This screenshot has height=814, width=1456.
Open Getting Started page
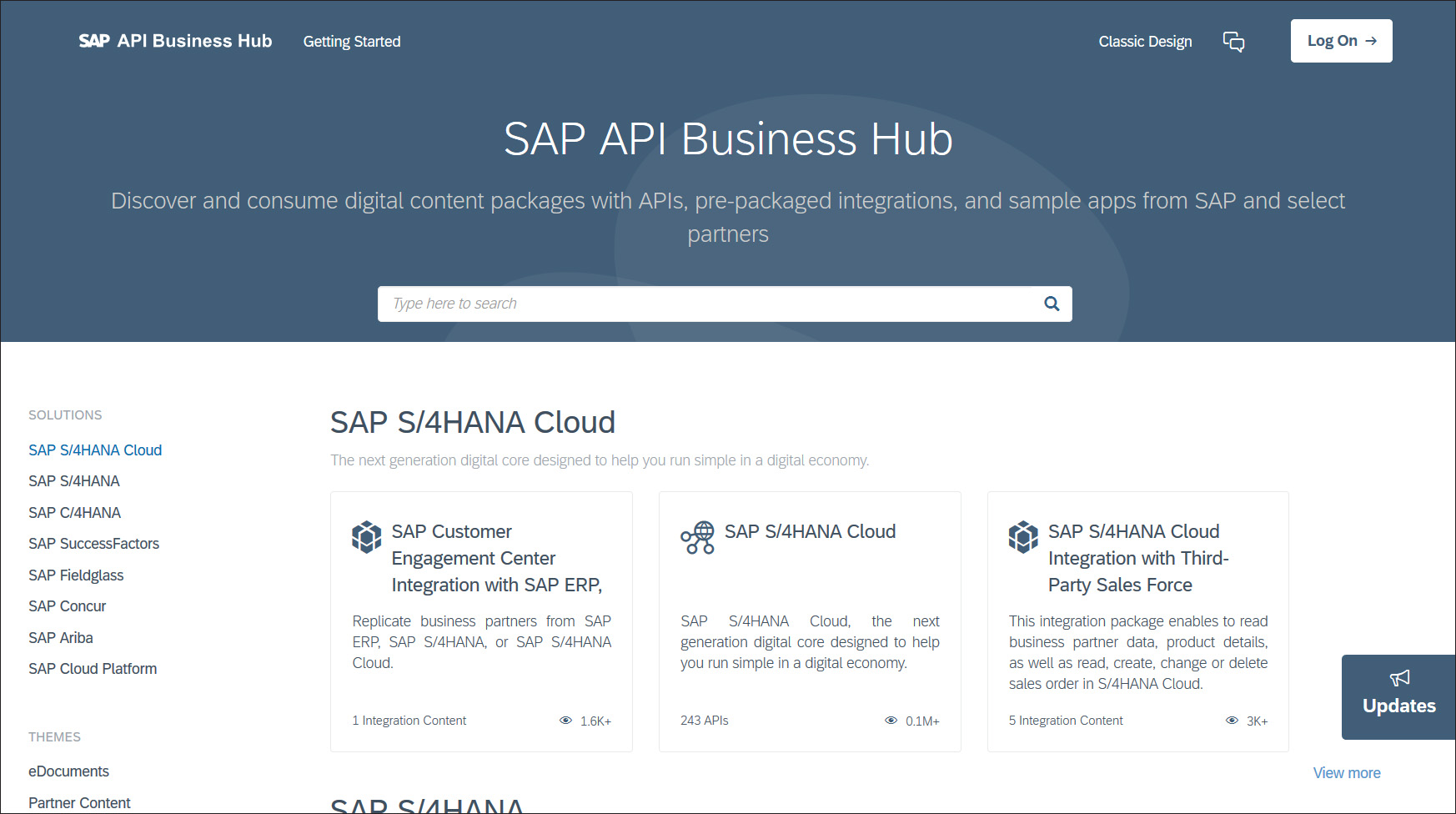(352, 42)
